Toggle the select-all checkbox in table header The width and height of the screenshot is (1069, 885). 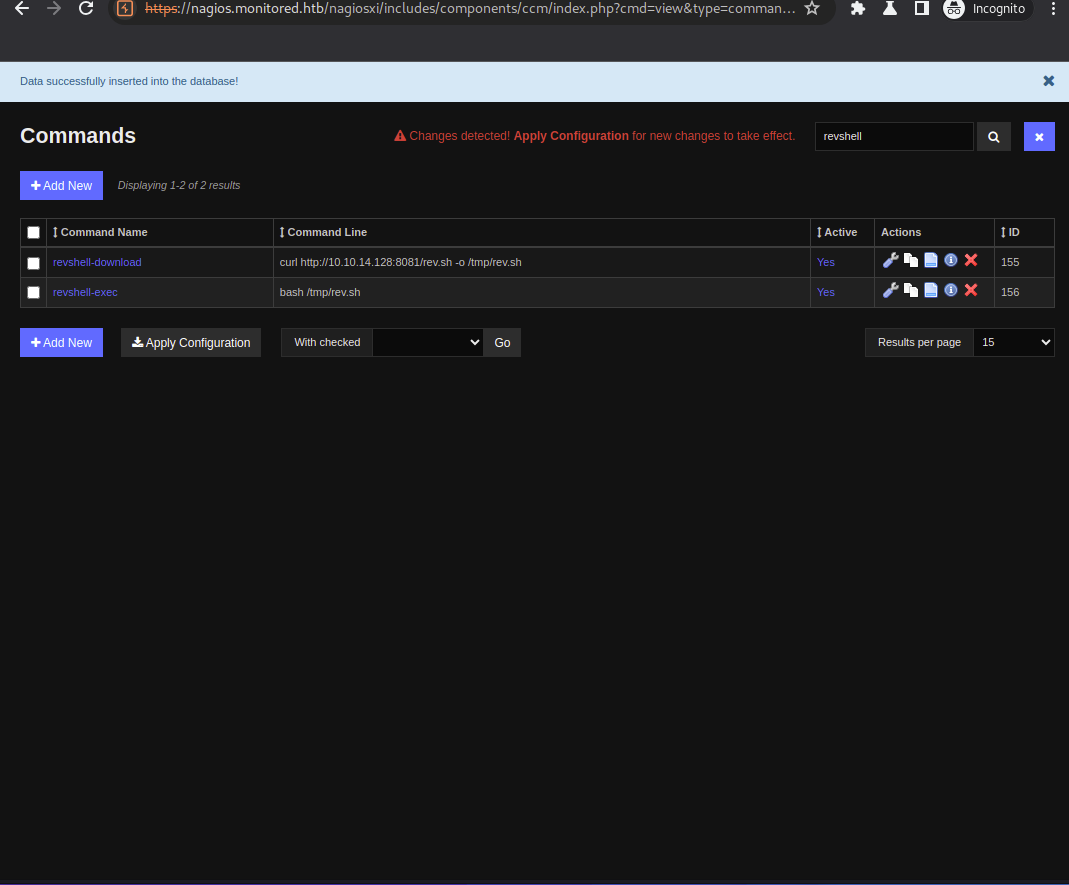tap(33, 232)
